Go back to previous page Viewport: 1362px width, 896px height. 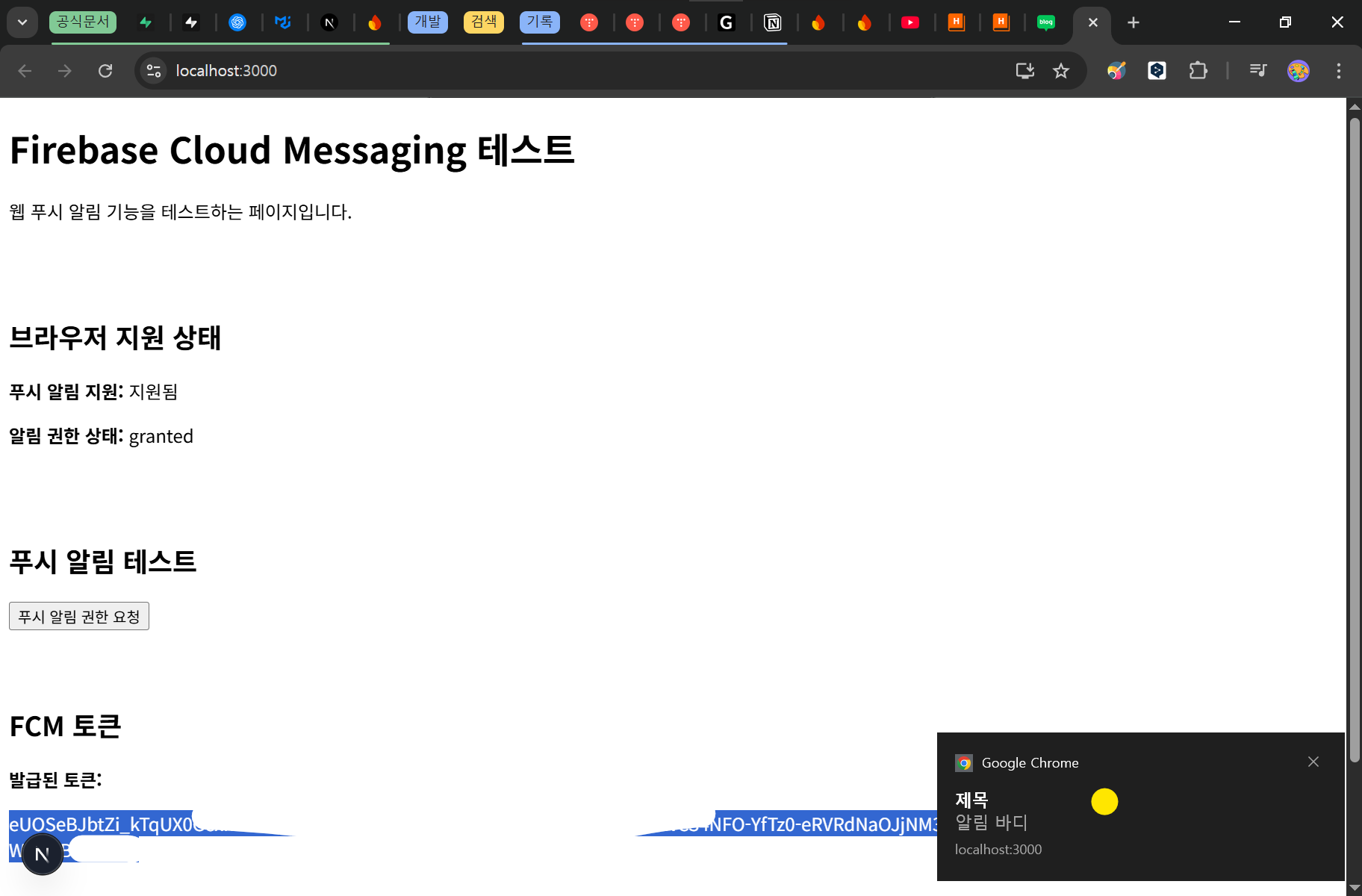(x=25, y=71)
